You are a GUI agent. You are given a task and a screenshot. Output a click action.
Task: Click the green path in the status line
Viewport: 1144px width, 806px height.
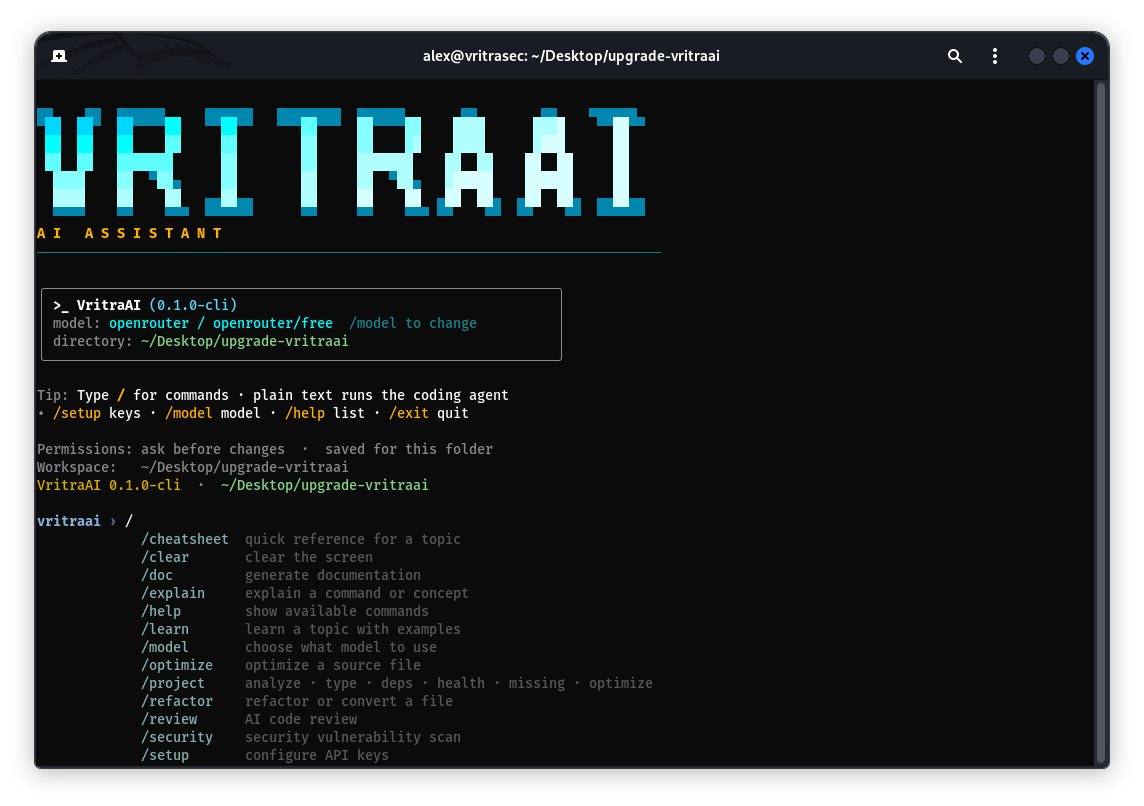(325, 485)
